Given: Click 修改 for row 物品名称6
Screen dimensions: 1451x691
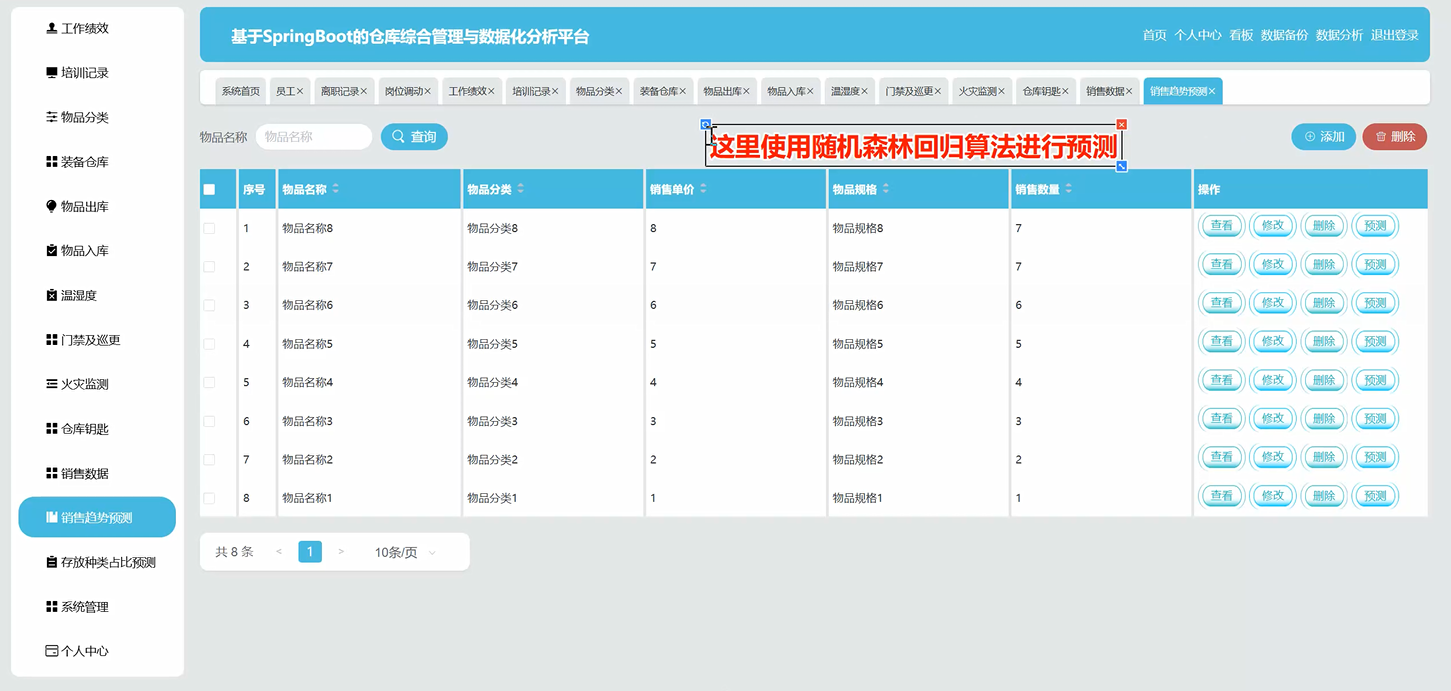Looking at the screenshot, I should (1273, 303).
